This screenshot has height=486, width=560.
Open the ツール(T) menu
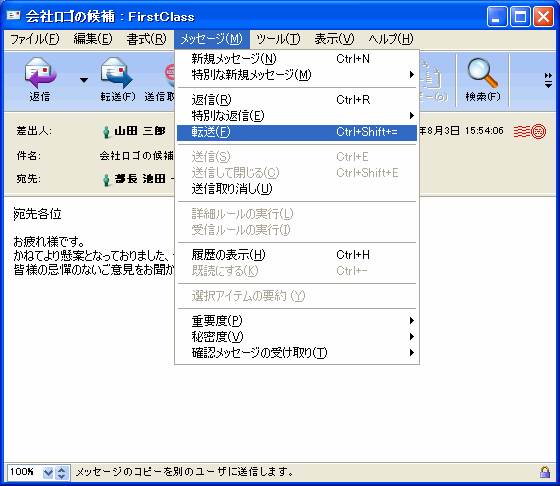coord(278,39)
